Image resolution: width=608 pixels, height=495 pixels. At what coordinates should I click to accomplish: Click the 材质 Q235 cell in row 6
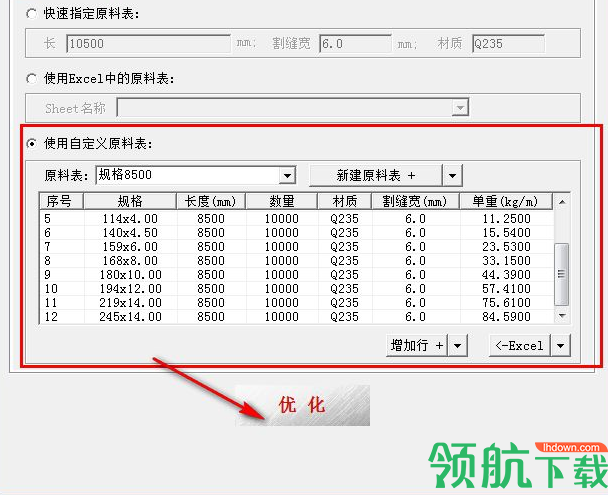(345, 233)
